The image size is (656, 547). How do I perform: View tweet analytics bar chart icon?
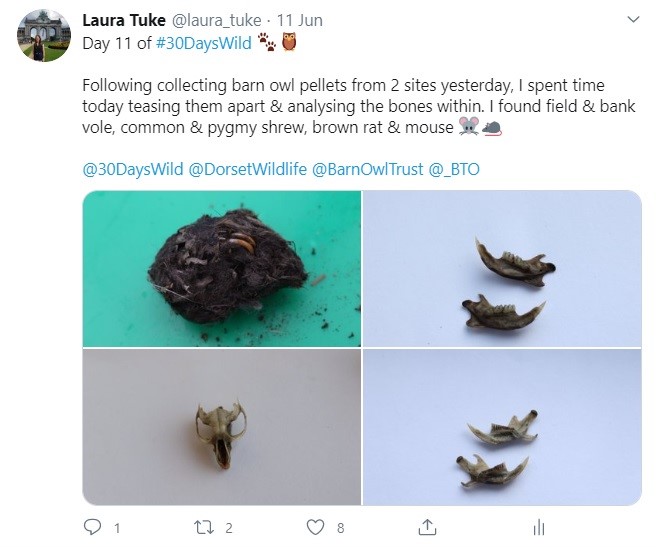click(538, 526)
